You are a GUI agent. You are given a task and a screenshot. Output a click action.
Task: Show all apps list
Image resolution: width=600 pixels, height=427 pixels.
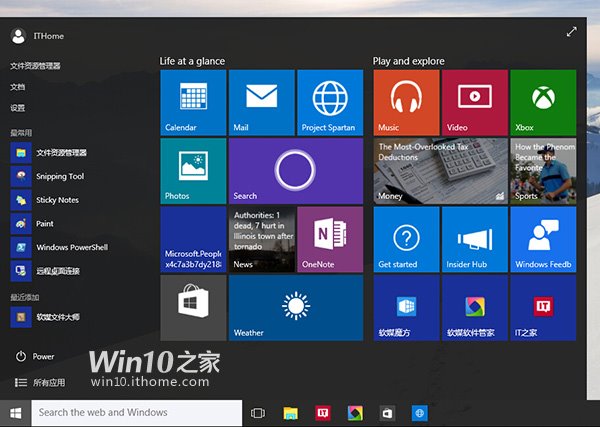pos(40,382)
